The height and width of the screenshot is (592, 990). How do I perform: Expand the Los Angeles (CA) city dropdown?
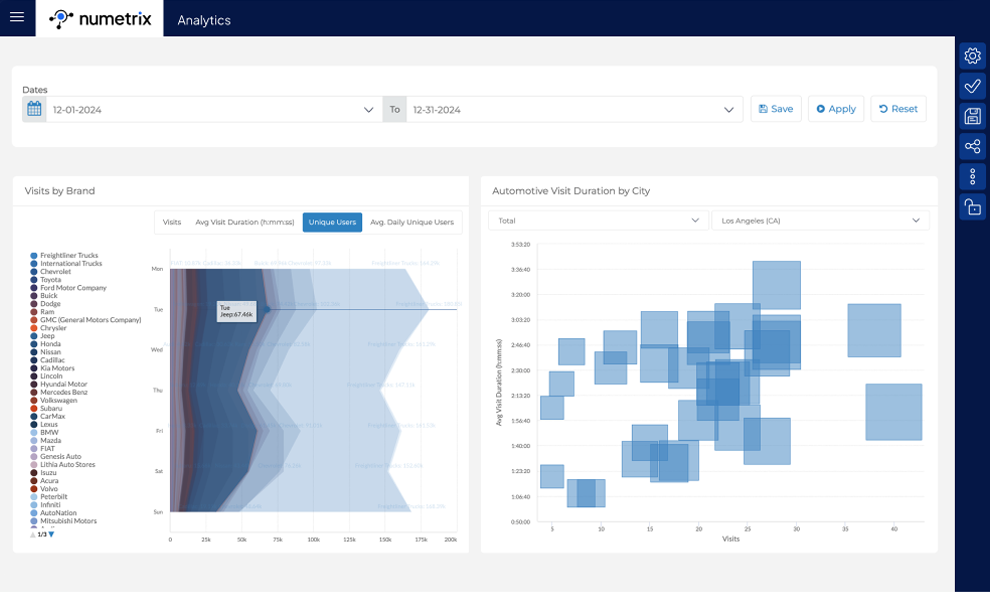tap(820, 220)
